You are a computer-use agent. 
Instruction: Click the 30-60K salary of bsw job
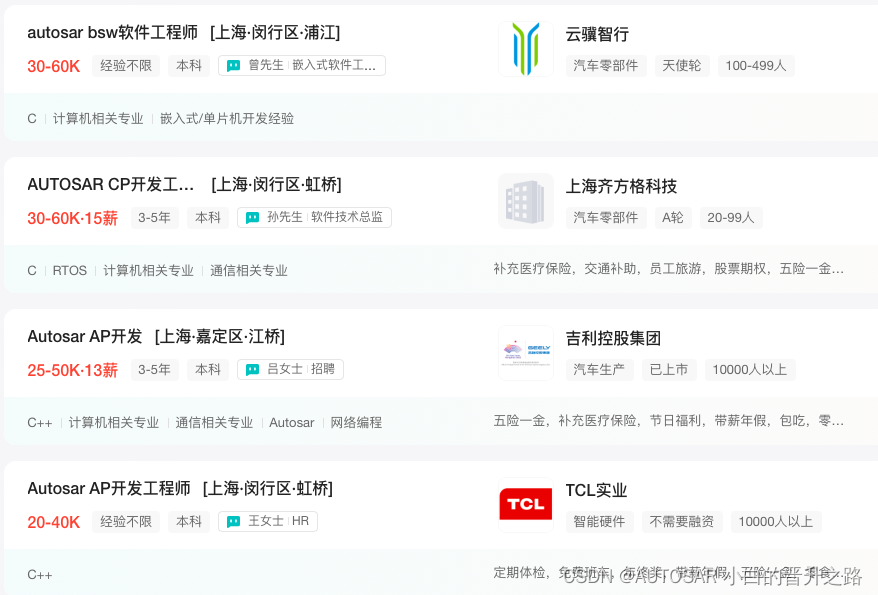(x=54, y=66)
